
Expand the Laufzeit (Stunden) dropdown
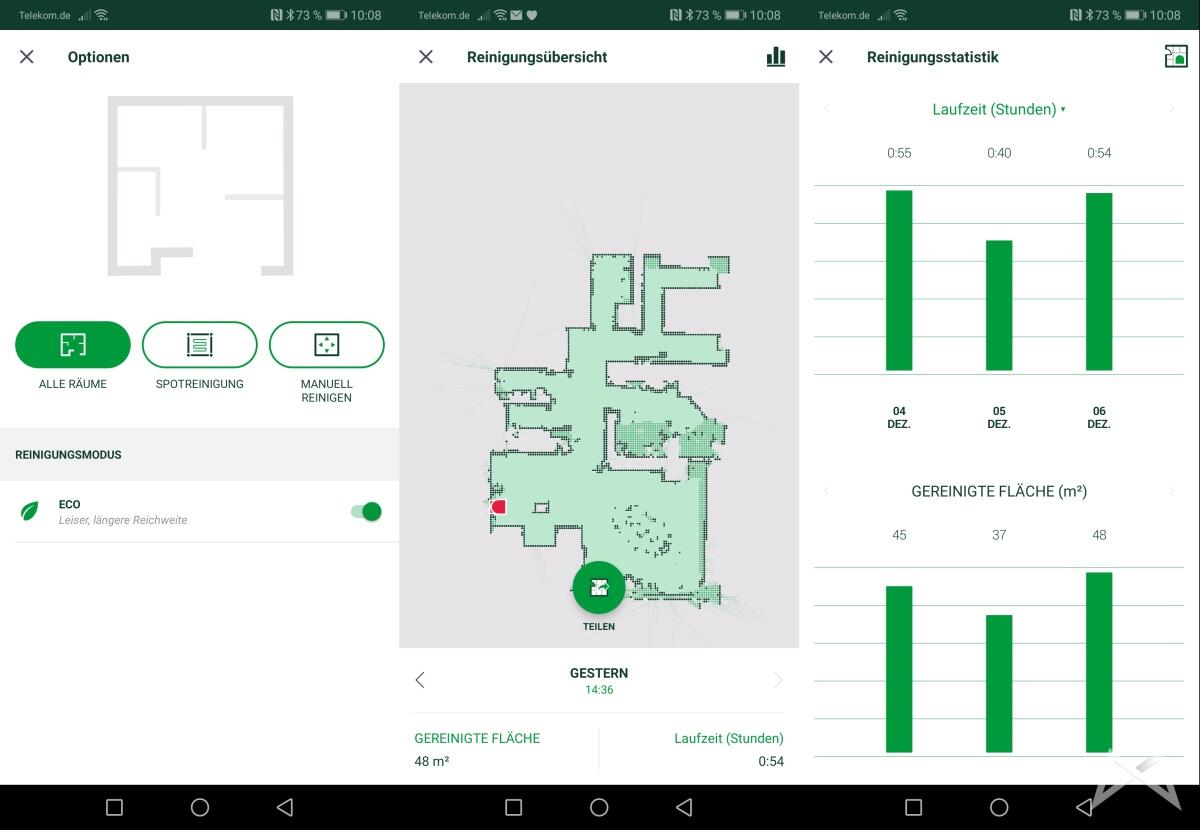[998, 109]
